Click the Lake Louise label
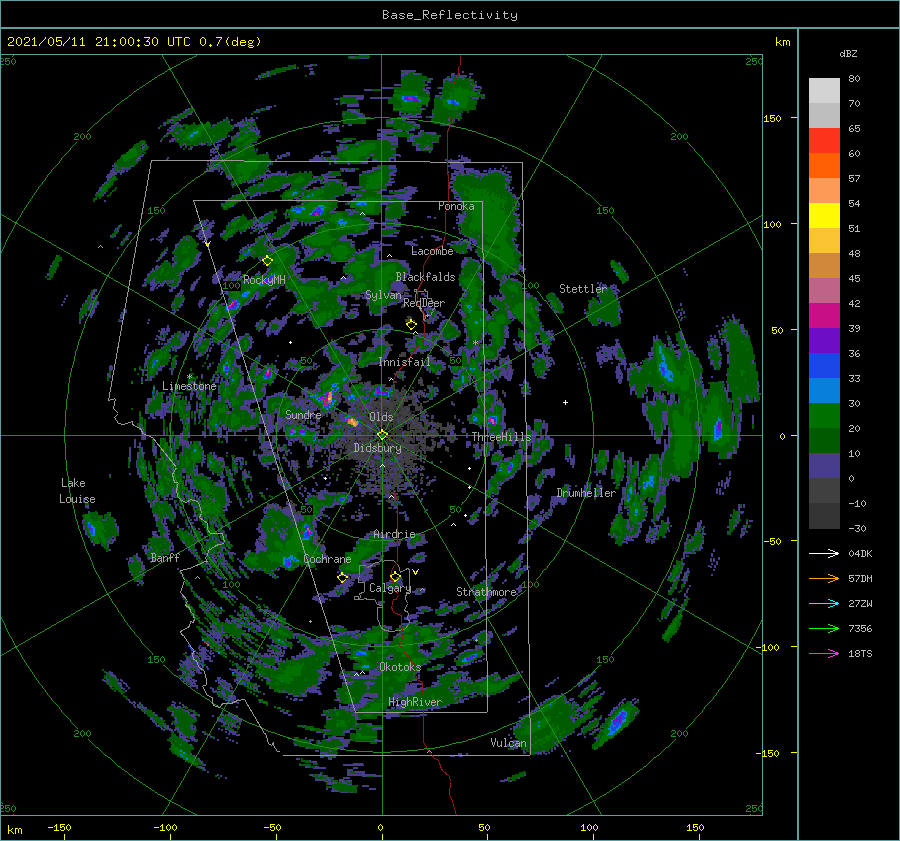Screen dimensions: 900x841 click(77, 491)
